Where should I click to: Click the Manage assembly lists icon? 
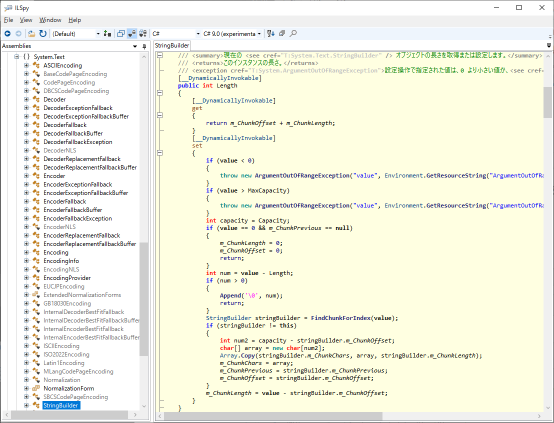pos(107,34)
